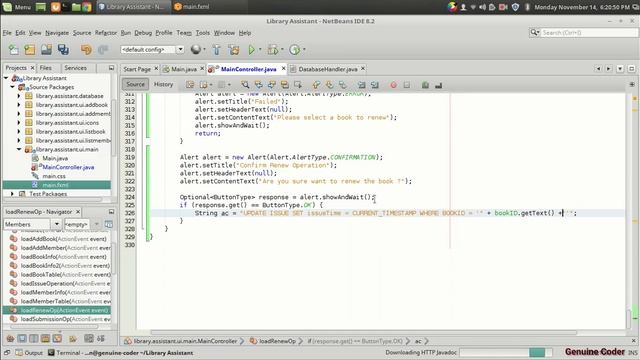Click the Find Selection magnifier icon in editor toolbar
The width and height of the screenshot is (640, 360).
(245, 85)
